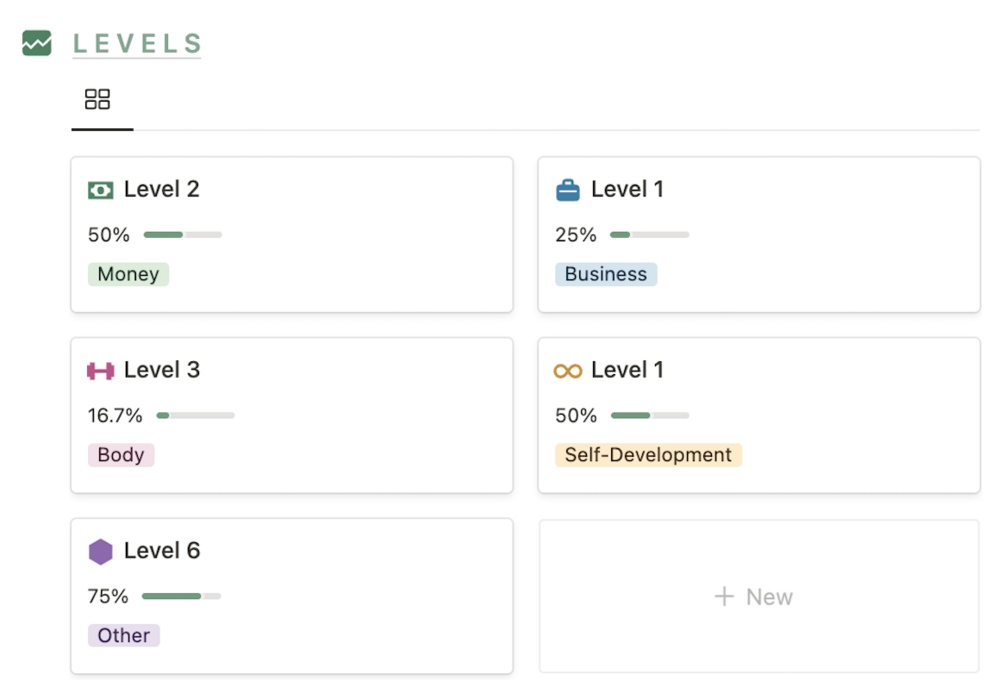The height and width of the screenshot is (700, 1005).
Task: Click the Business tag
Action: (605, 274)
